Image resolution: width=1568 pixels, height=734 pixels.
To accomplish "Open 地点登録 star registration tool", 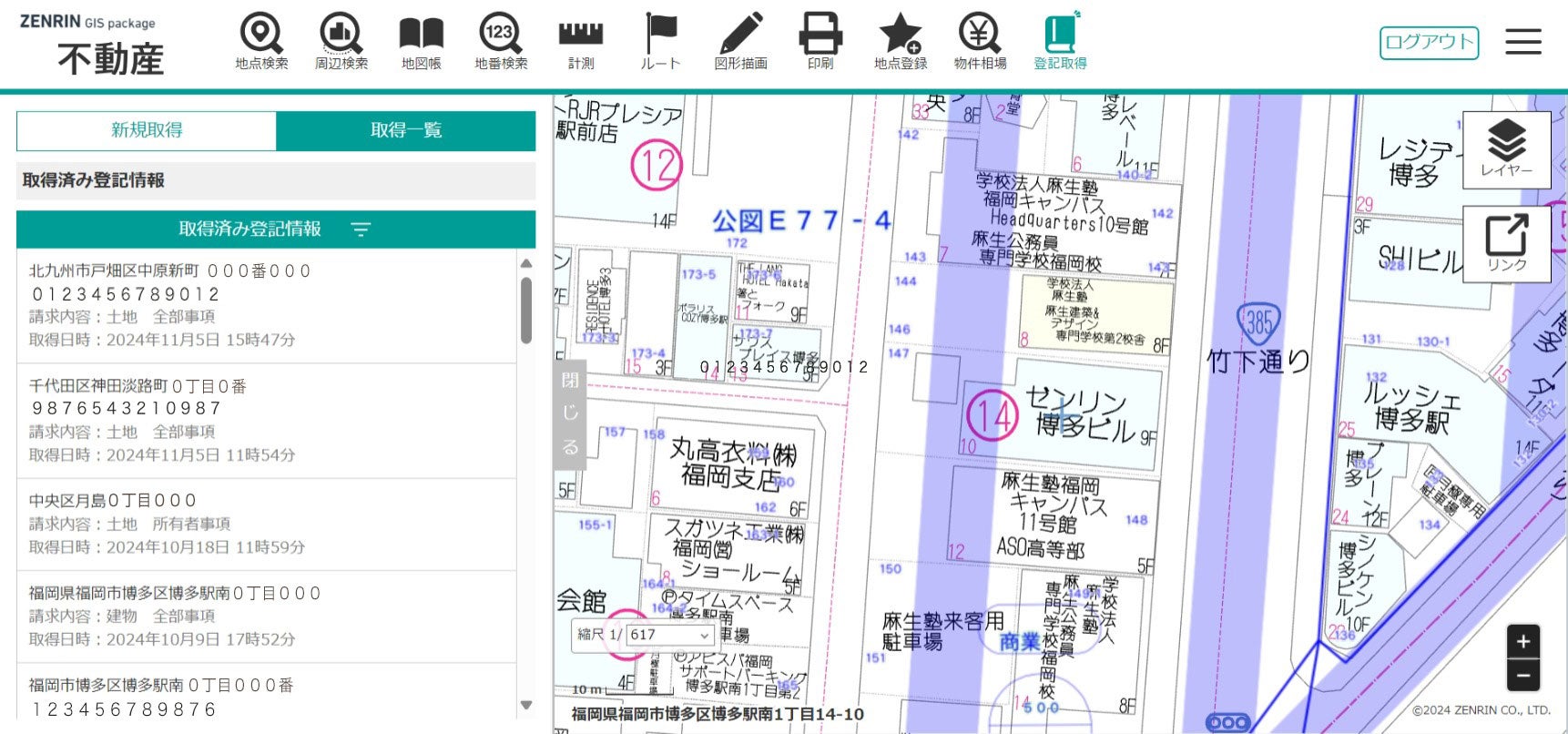I will (x=901, y=42).
